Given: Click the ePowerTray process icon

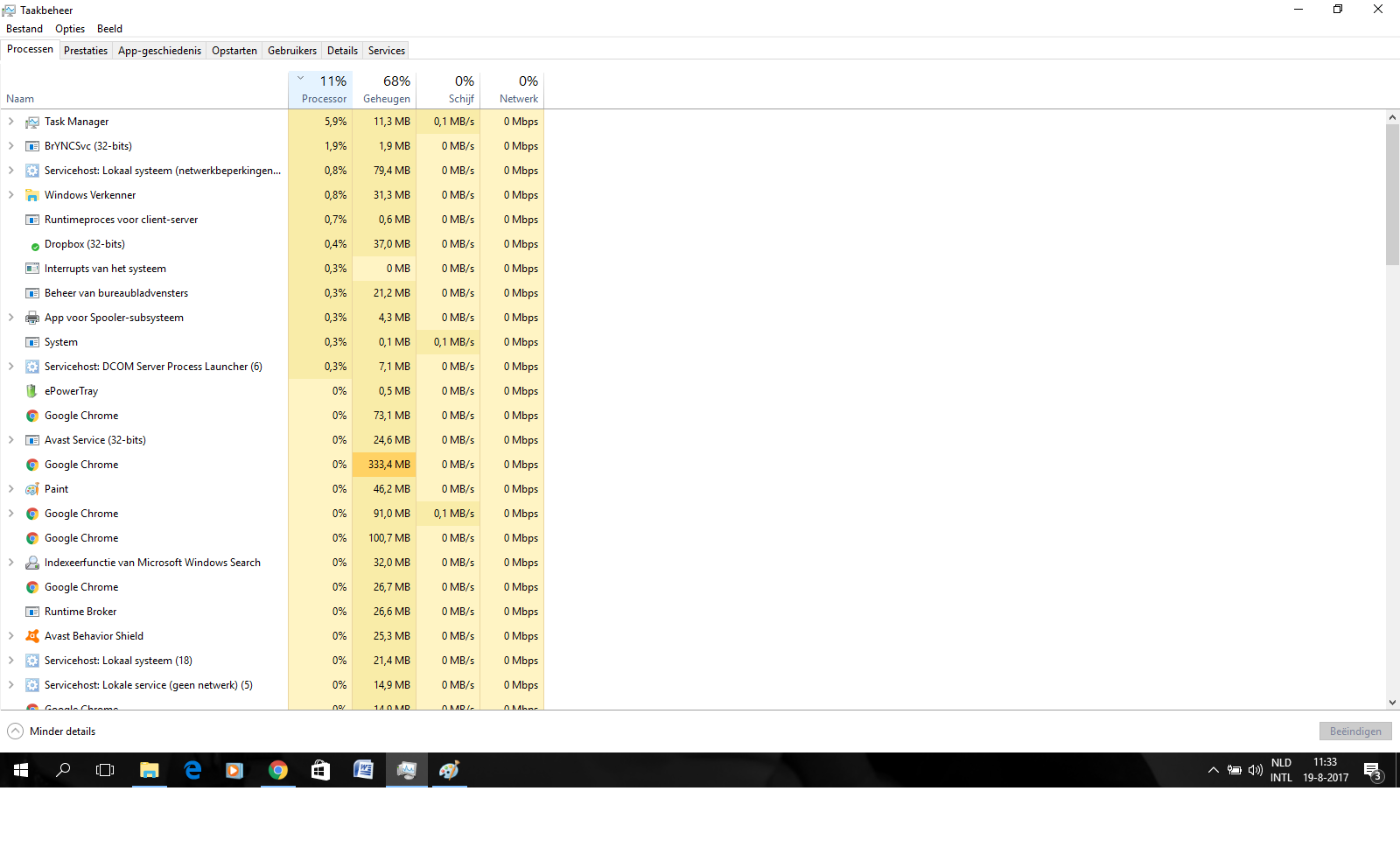Looking at the screenshot, I should [32, 391].
